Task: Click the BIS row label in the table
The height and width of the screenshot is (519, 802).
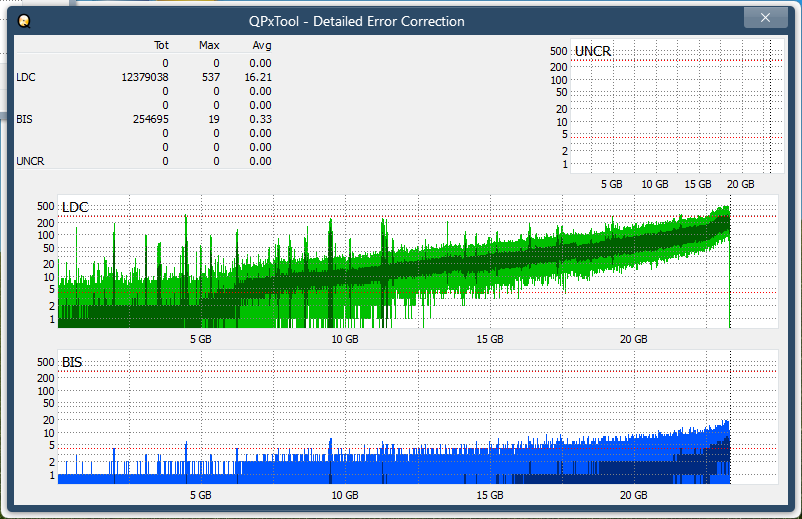Action: pyautogui.click(x=24, y=119)
